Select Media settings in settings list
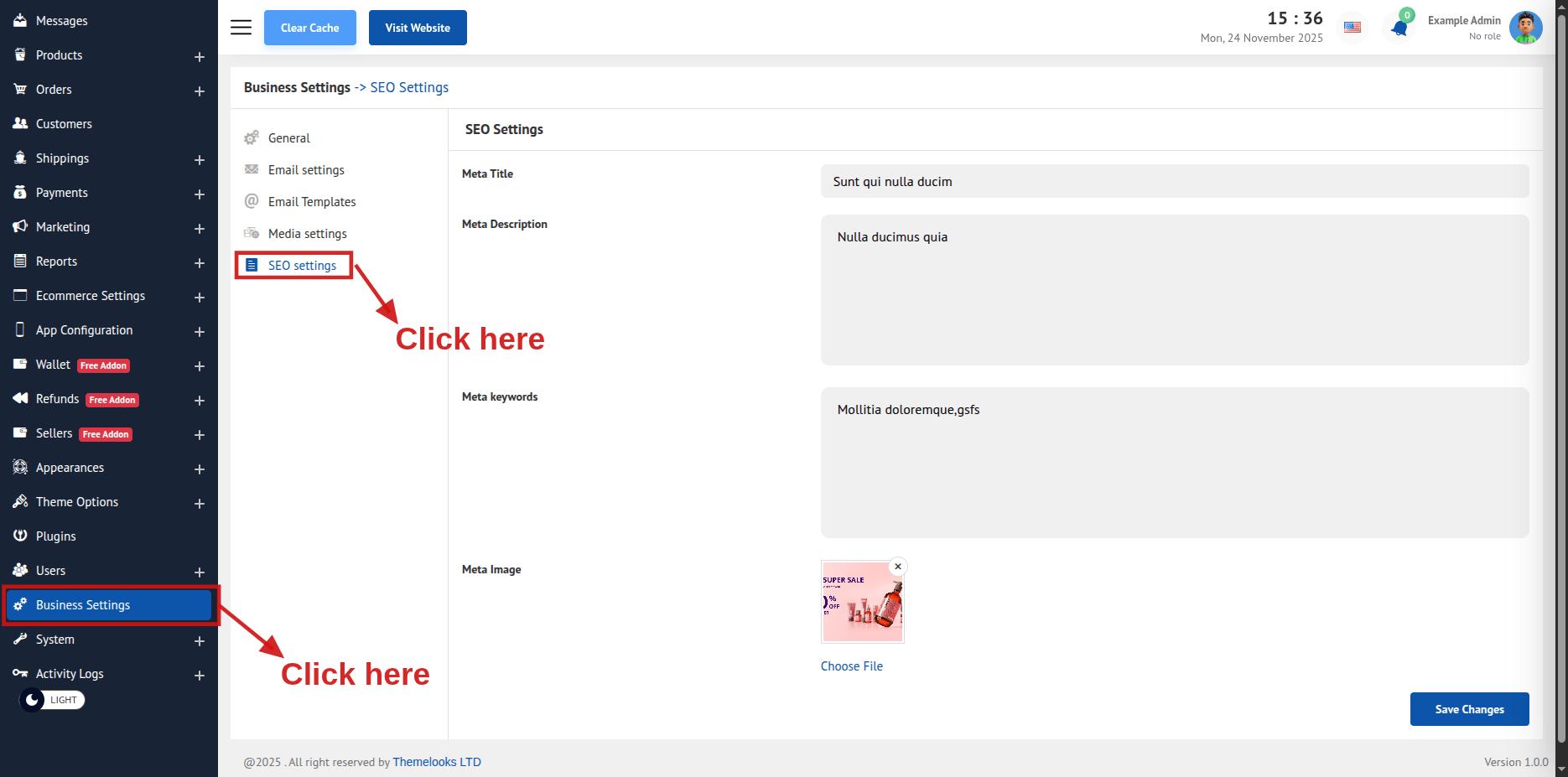Screen dimensions: 1568x777 (x=307, y=234)
